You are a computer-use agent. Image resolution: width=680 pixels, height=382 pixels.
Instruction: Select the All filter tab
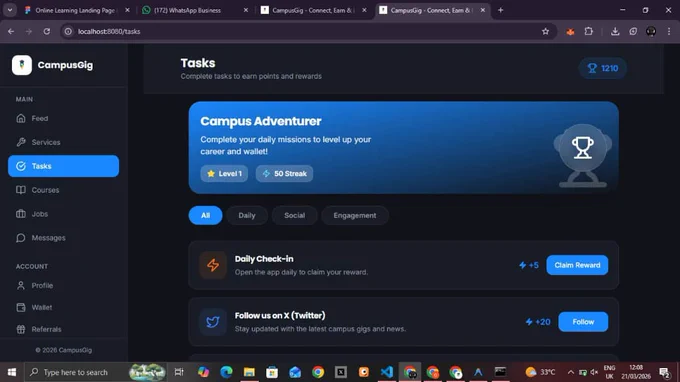[206, 215]
